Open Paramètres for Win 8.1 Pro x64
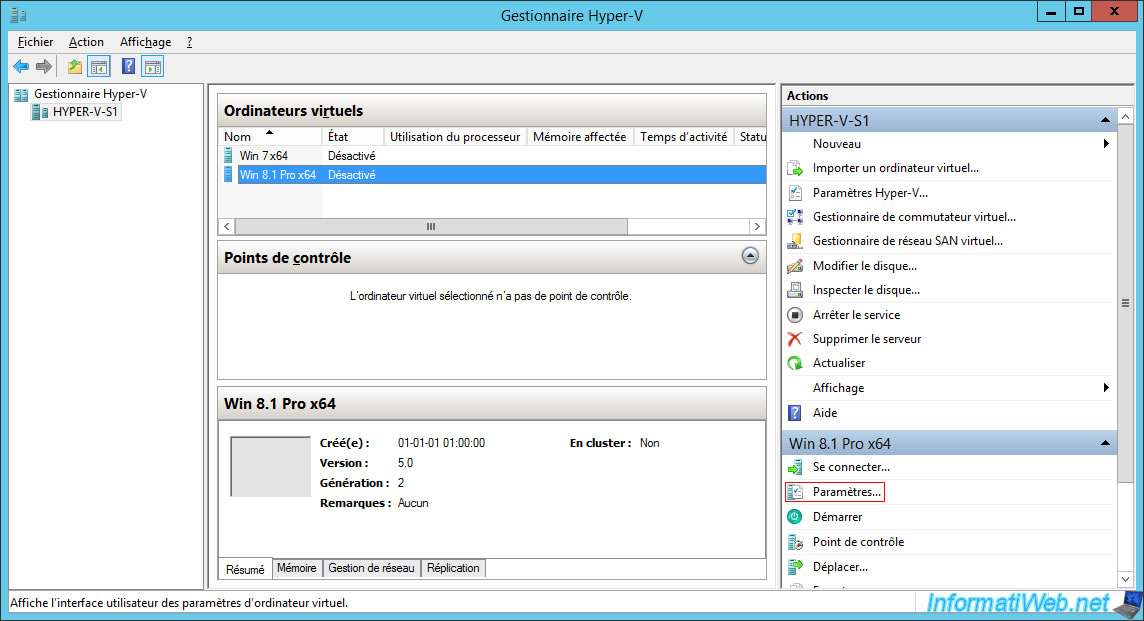The width and height of the screenshot is (1144, 621). coord(846,492)
